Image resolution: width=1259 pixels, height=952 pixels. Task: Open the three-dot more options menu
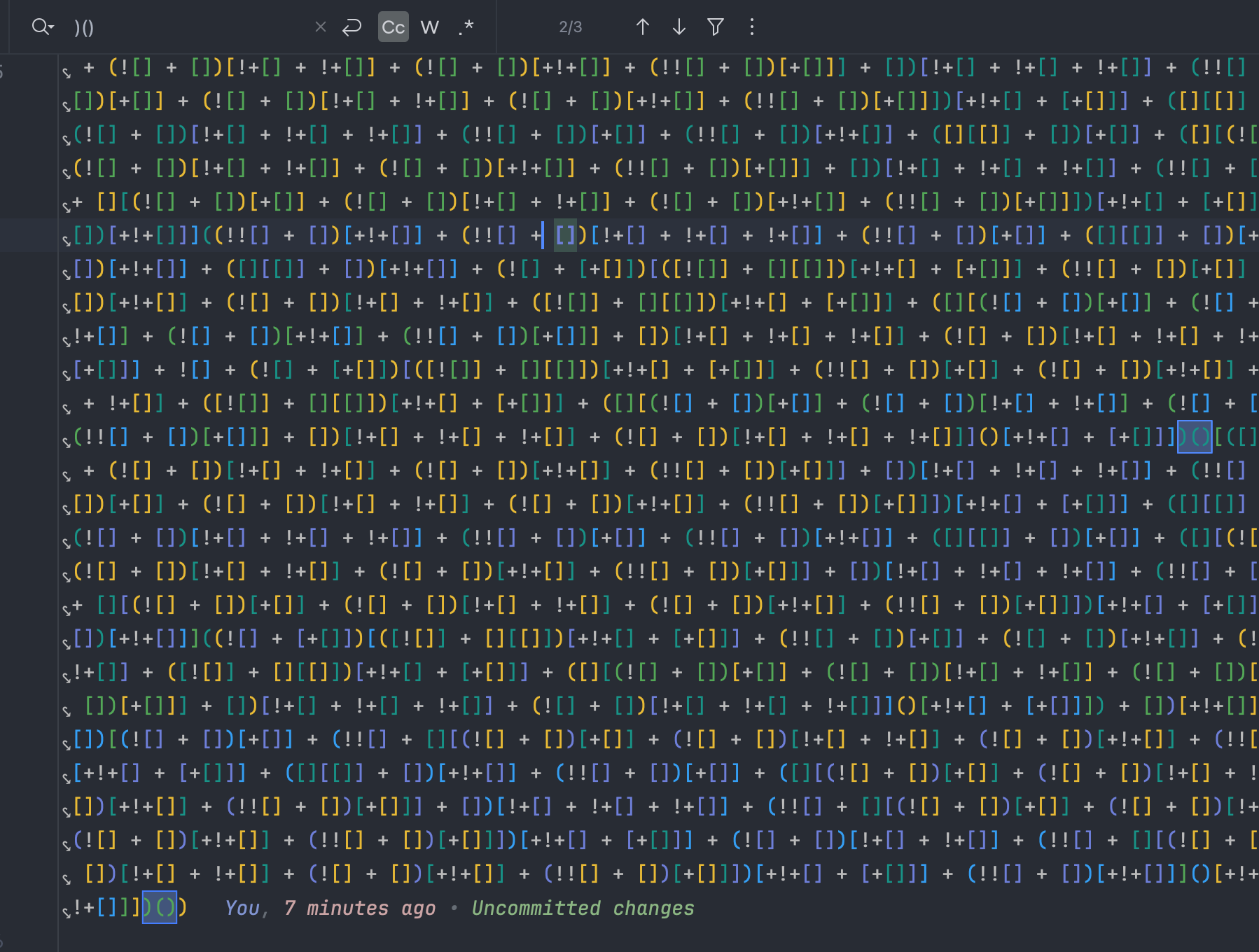[752, 27]
